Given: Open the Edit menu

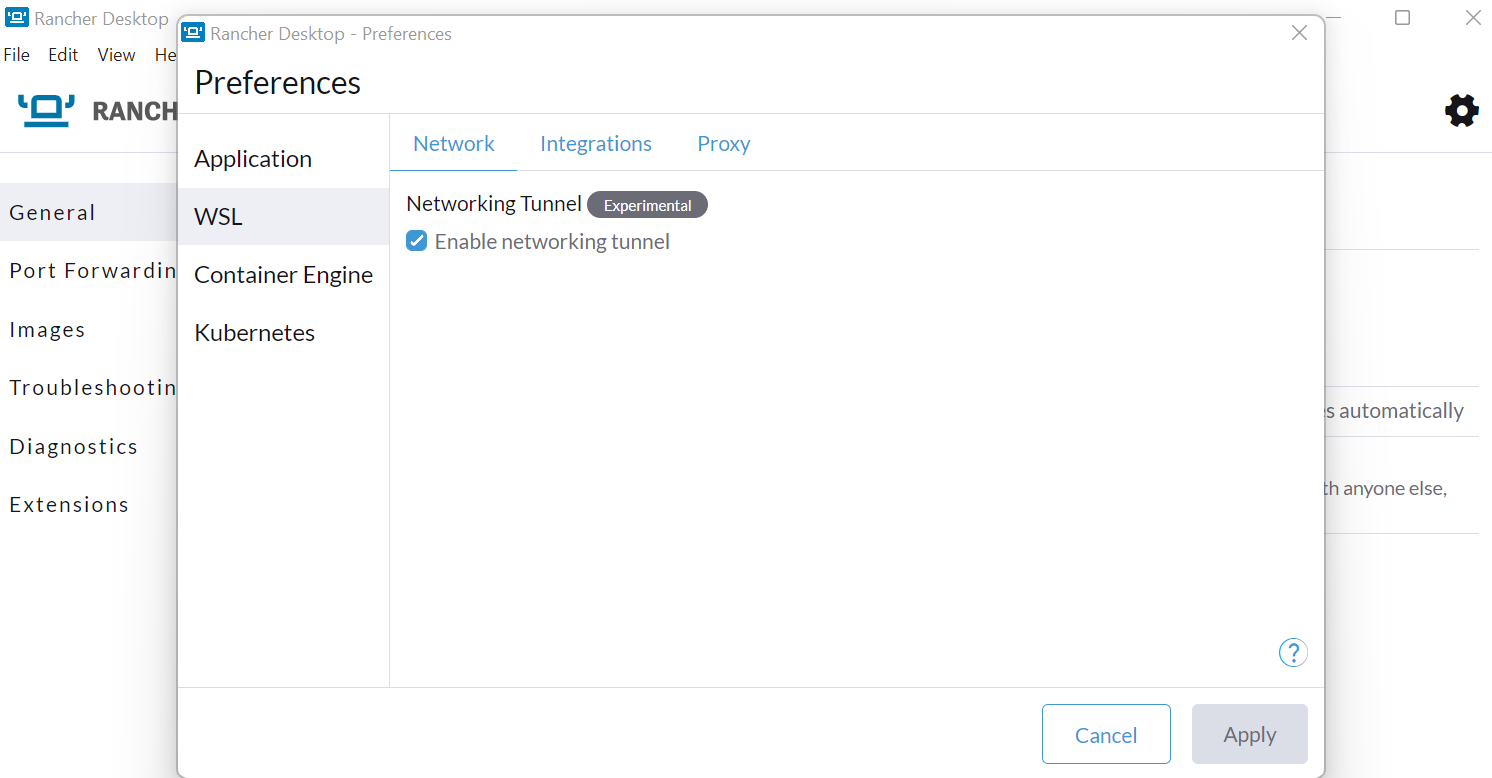Looking at the screenshot, I should point(63,55).
